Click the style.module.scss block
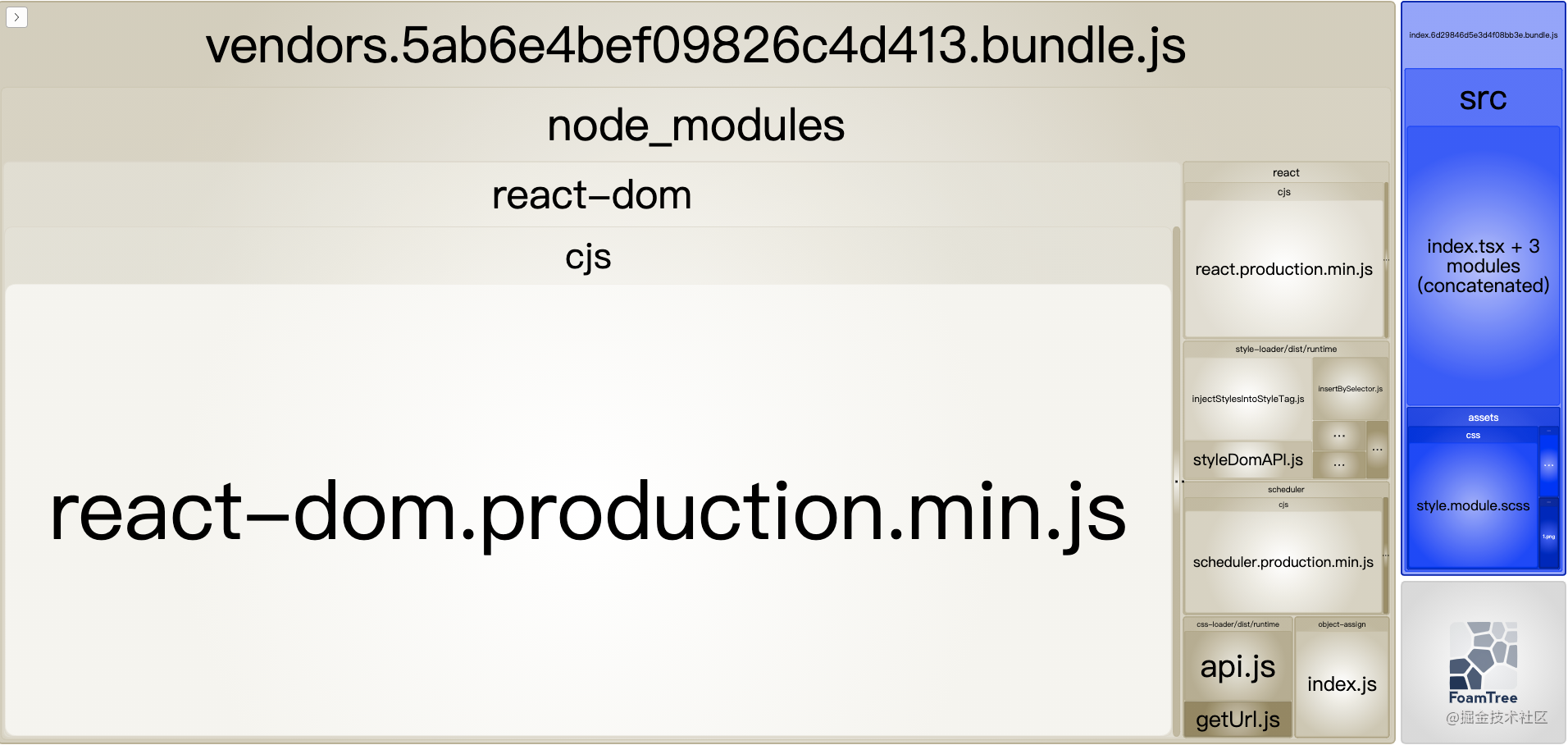This screenshot has height=745, width=1568. (1473, 505)
